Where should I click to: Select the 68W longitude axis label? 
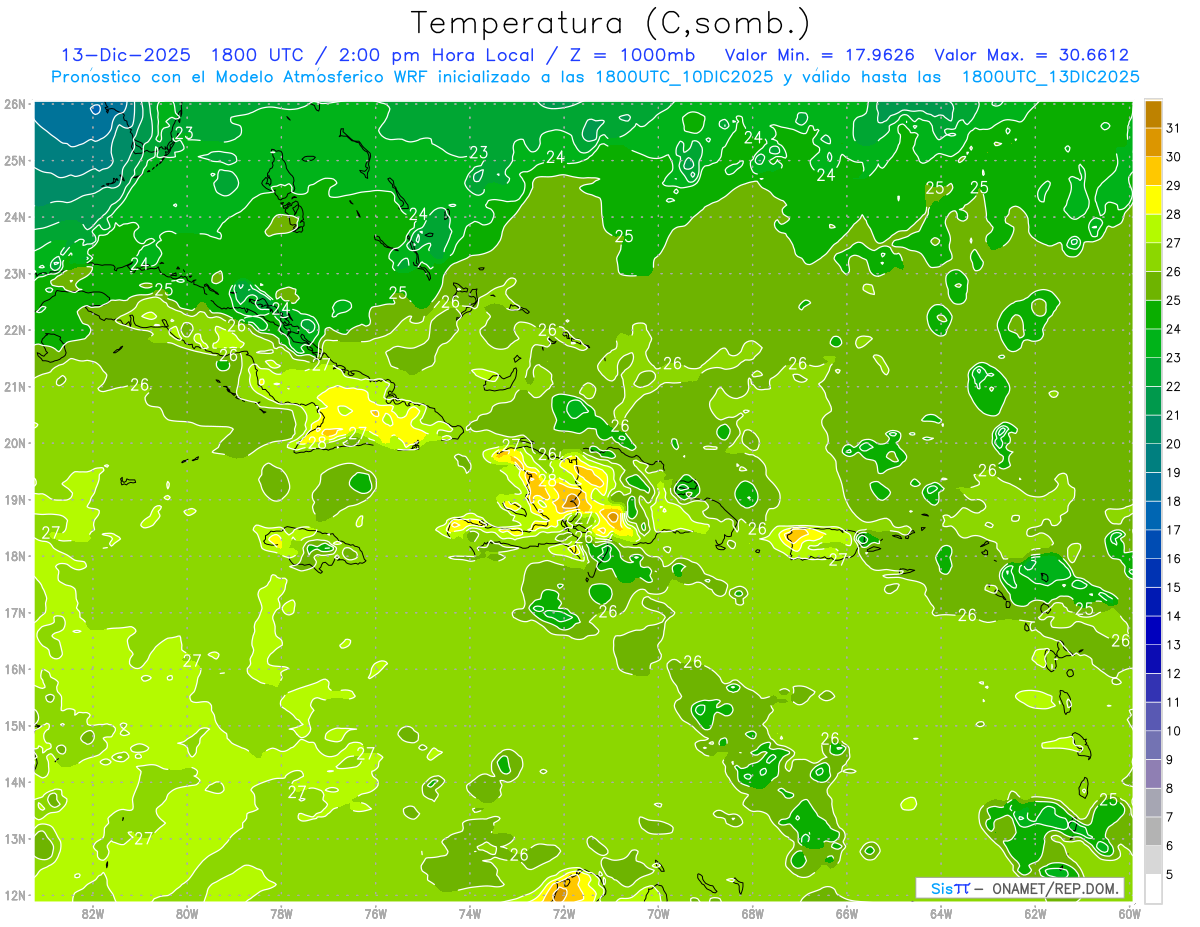[752, 913]
